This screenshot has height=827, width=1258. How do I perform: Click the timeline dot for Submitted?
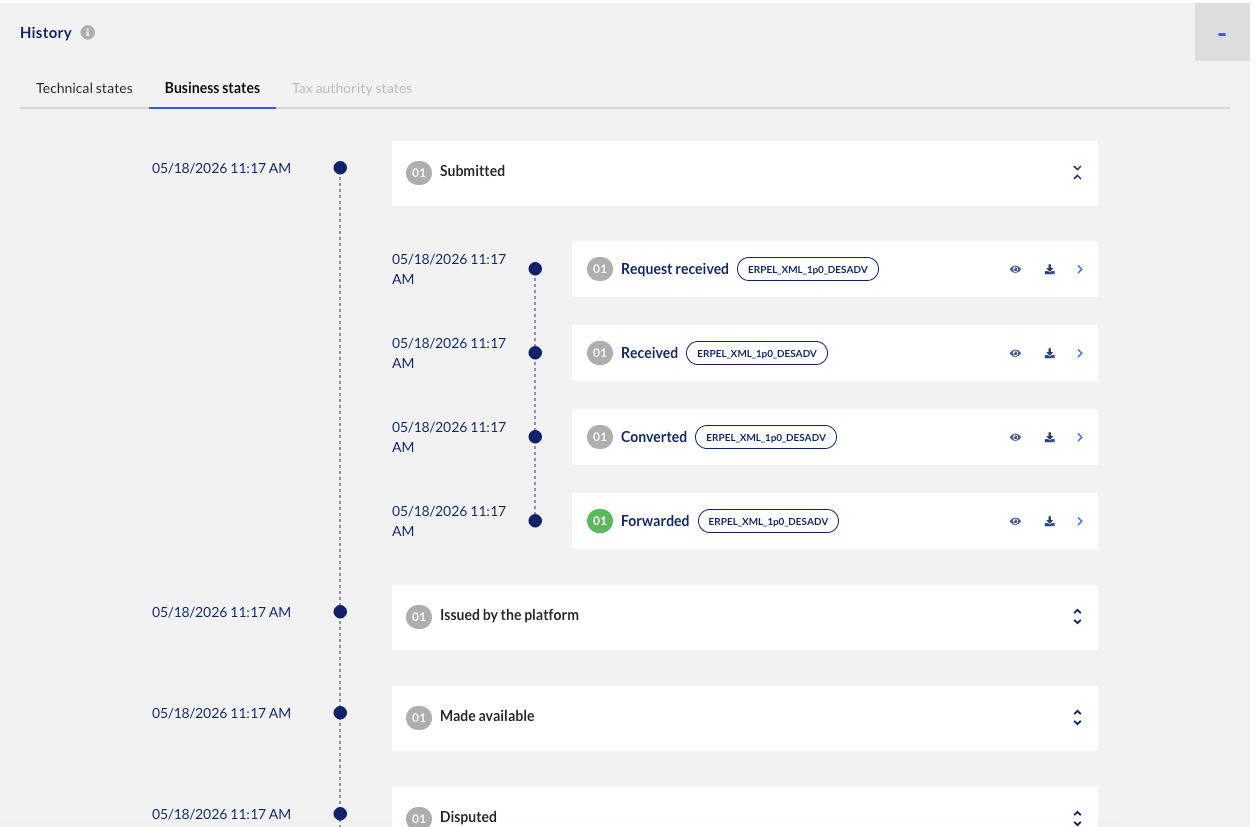tap(340, 168)
